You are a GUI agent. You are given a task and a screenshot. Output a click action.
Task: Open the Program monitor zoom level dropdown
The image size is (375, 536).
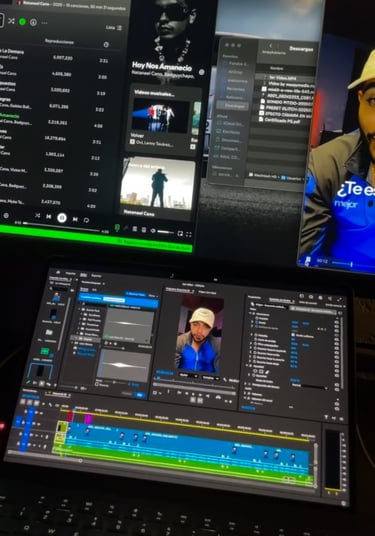coord(188,375)
